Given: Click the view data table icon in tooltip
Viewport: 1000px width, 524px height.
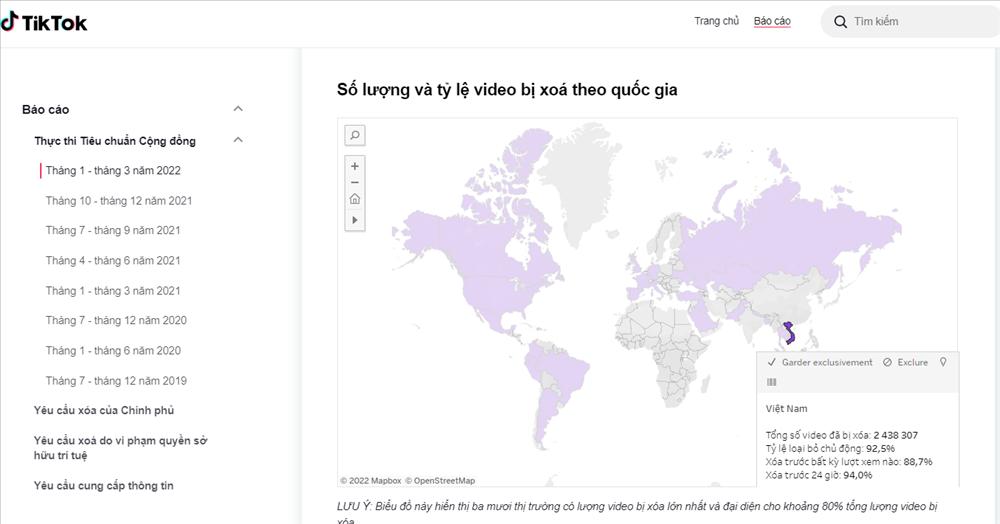Looking at the screenshot, I should 772,382.
